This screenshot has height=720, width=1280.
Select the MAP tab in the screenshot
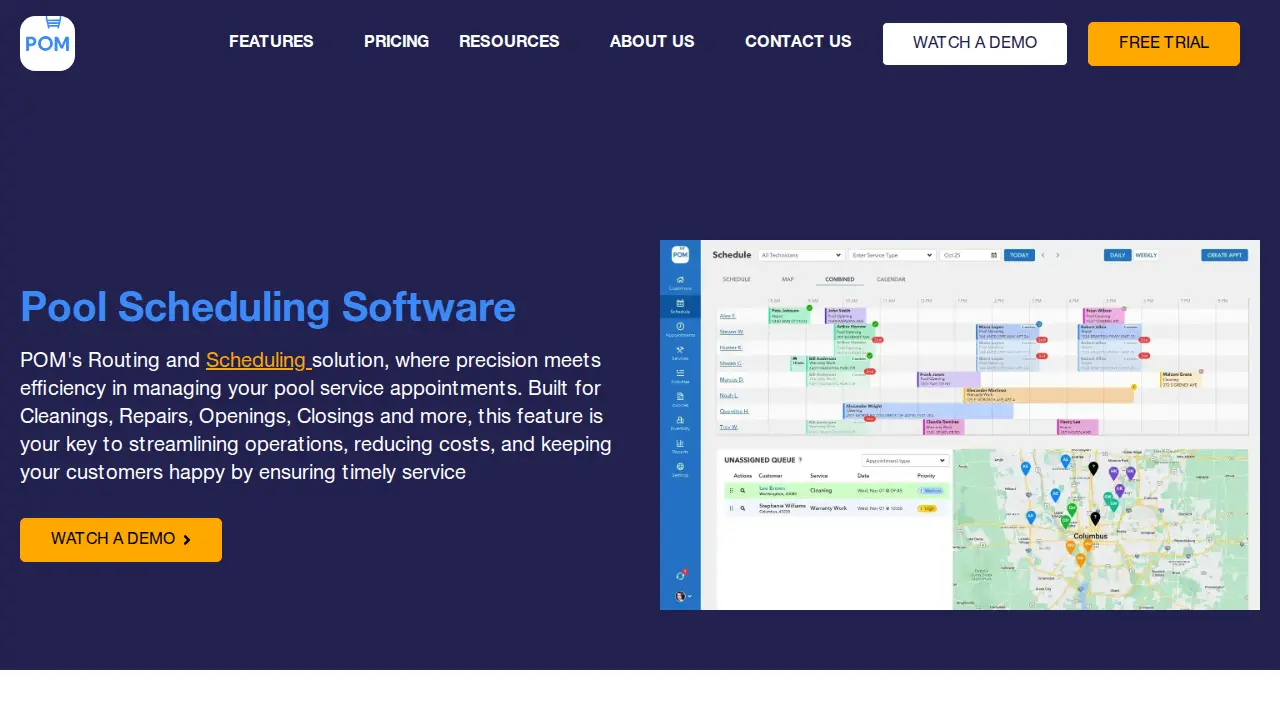pos(788,279)
